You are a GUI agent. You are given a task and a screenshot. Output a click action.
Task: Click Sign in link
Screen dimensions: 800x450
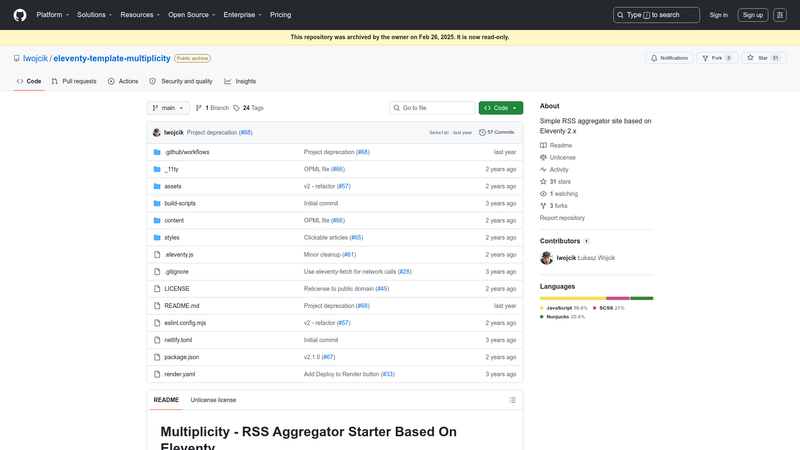[x=718, y=15]
